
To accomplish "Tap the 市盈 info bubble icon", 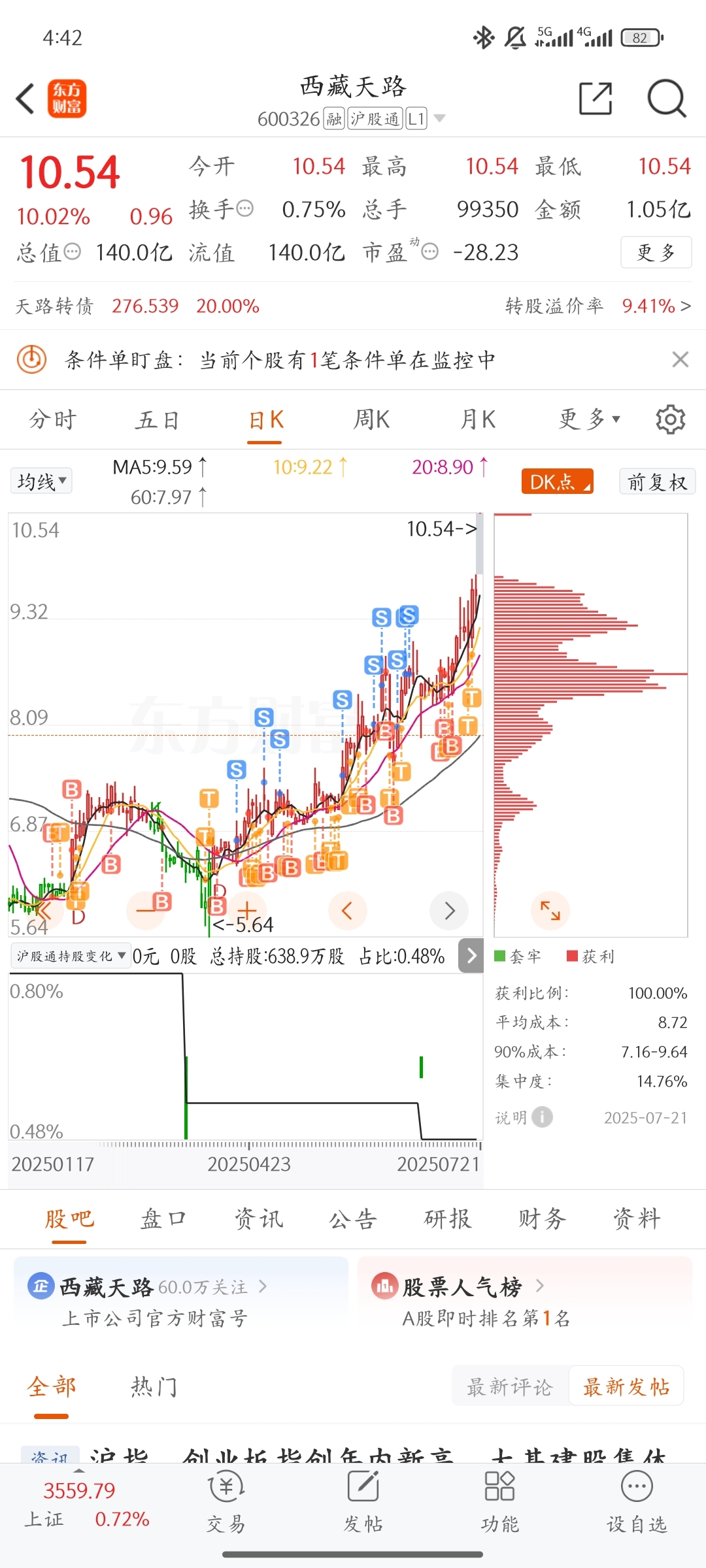I will [x=429, y=252].
